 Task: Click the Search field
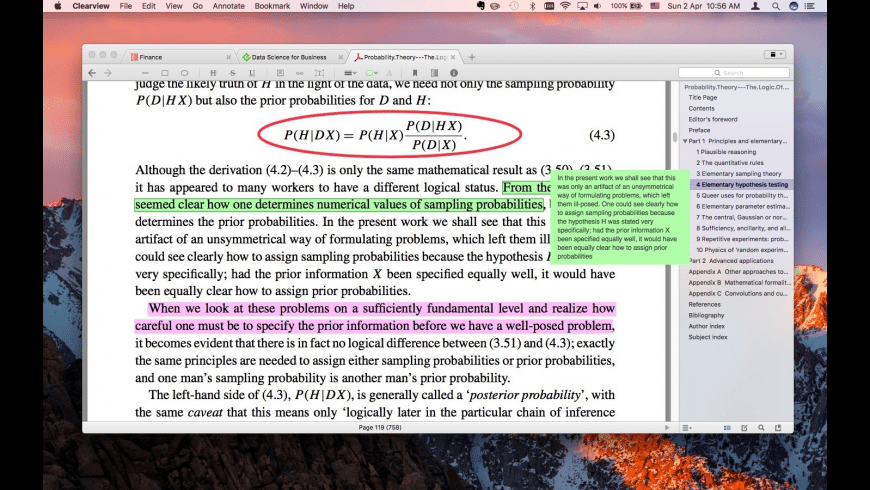(x=734, y=73)
